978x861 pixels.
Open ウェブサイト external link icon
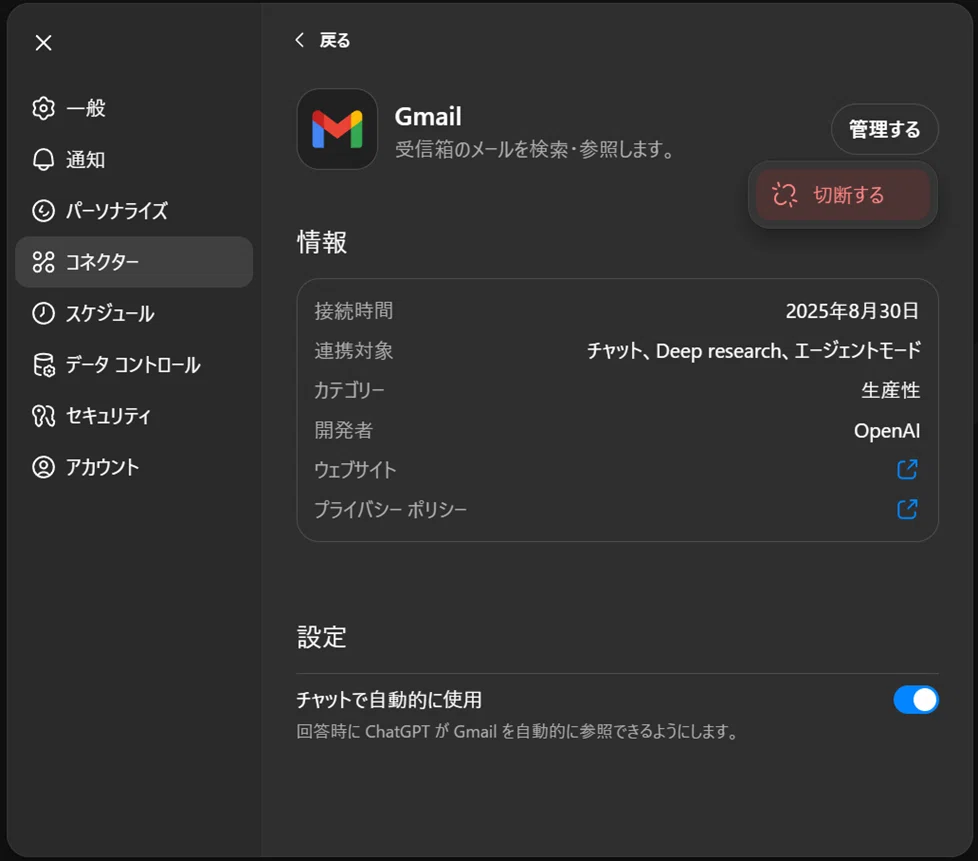click(907, 470)
